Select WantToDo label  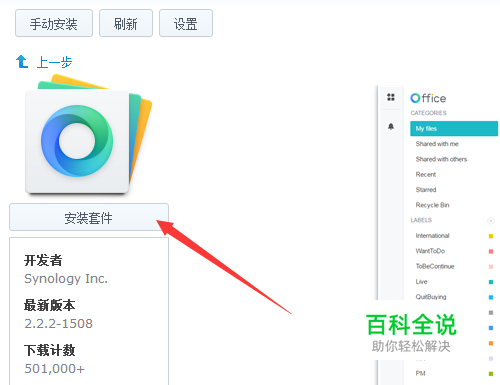tap(430, 251)
